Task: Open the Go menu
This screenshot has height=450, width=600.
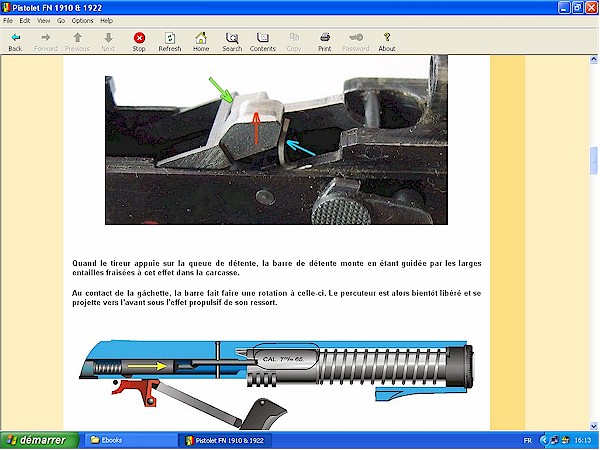Action: click(x=60, y=20)
